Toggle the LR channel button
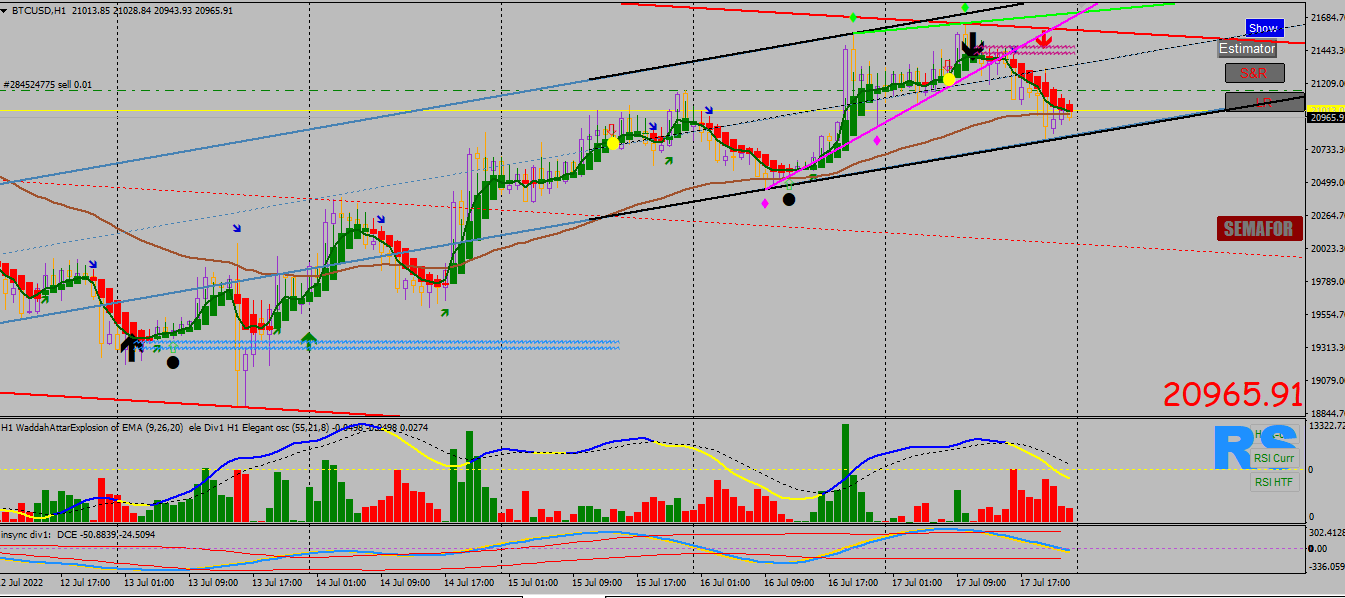 point(1264,102)
